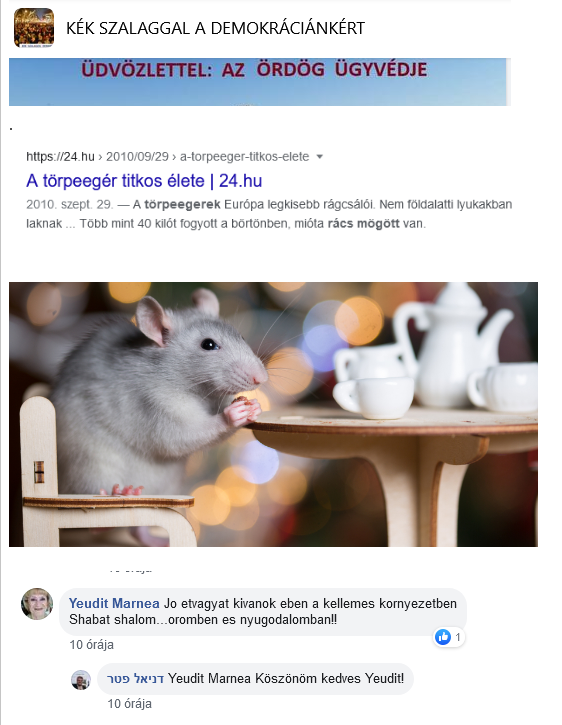Image resolution: width=562 pixels, height=725 pixels.
Task: Open the '10 órája' timestamp under the reply
Action: (x=130, y=704)
